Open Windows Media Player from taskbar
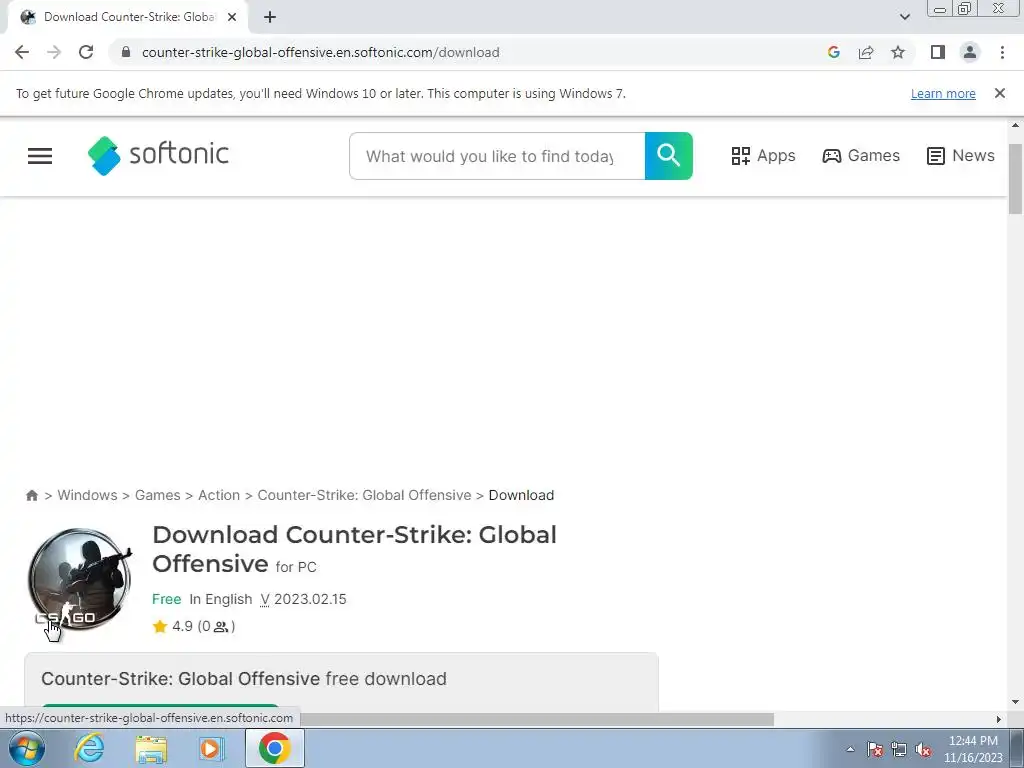The width and height of the screenshot is (1024, 768). 211,748
